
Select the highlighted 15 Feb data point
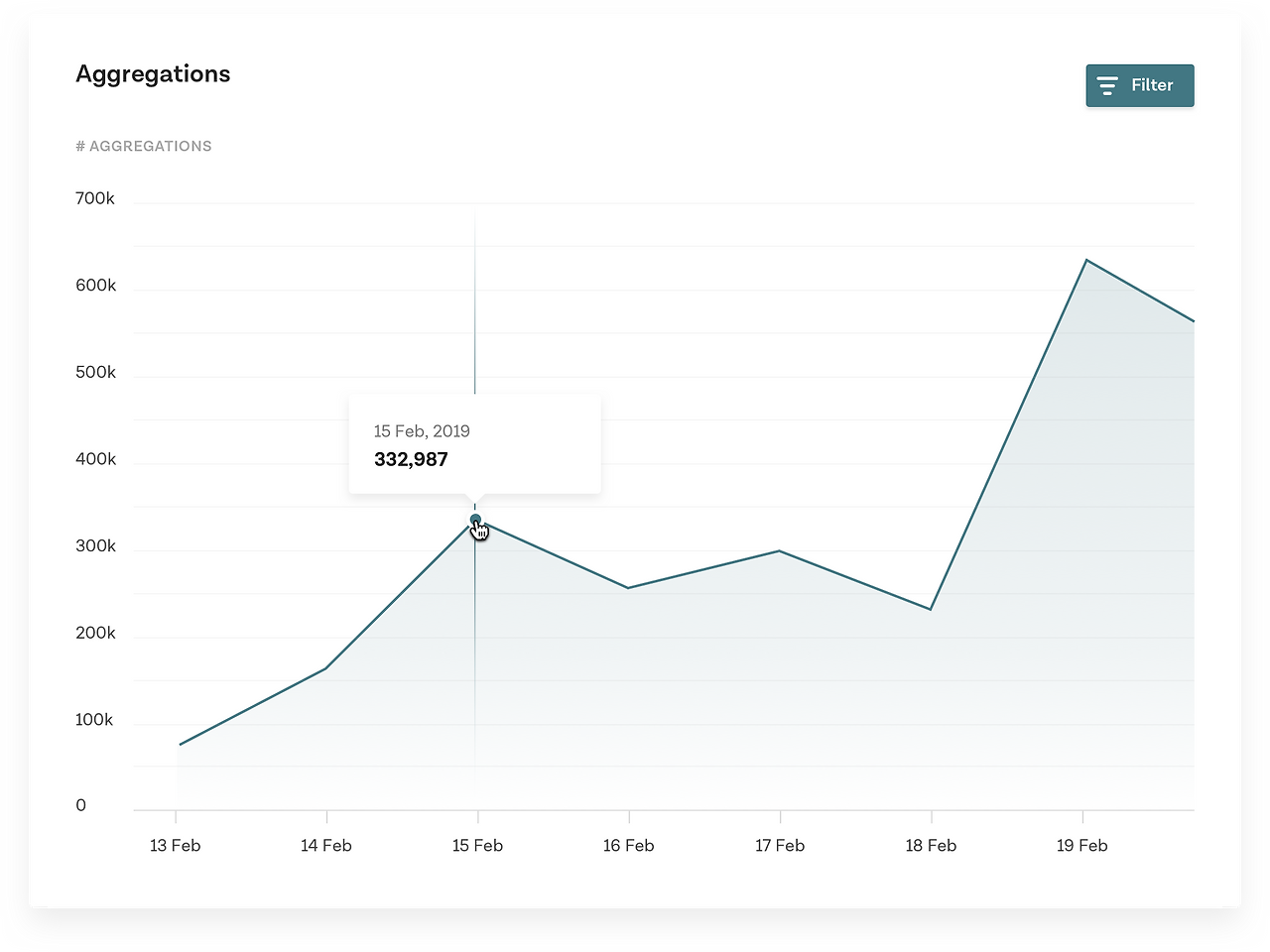point(475,520)
